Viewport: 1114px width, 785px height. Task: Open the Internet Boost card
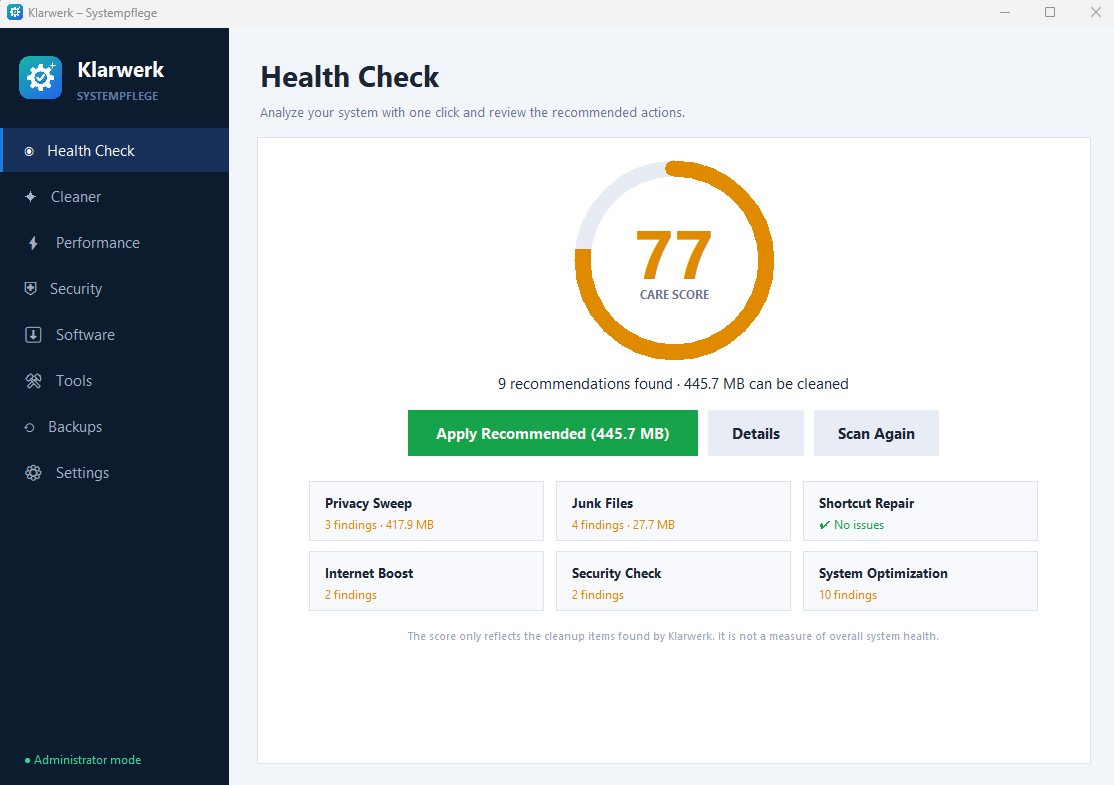tap(426, 581)
